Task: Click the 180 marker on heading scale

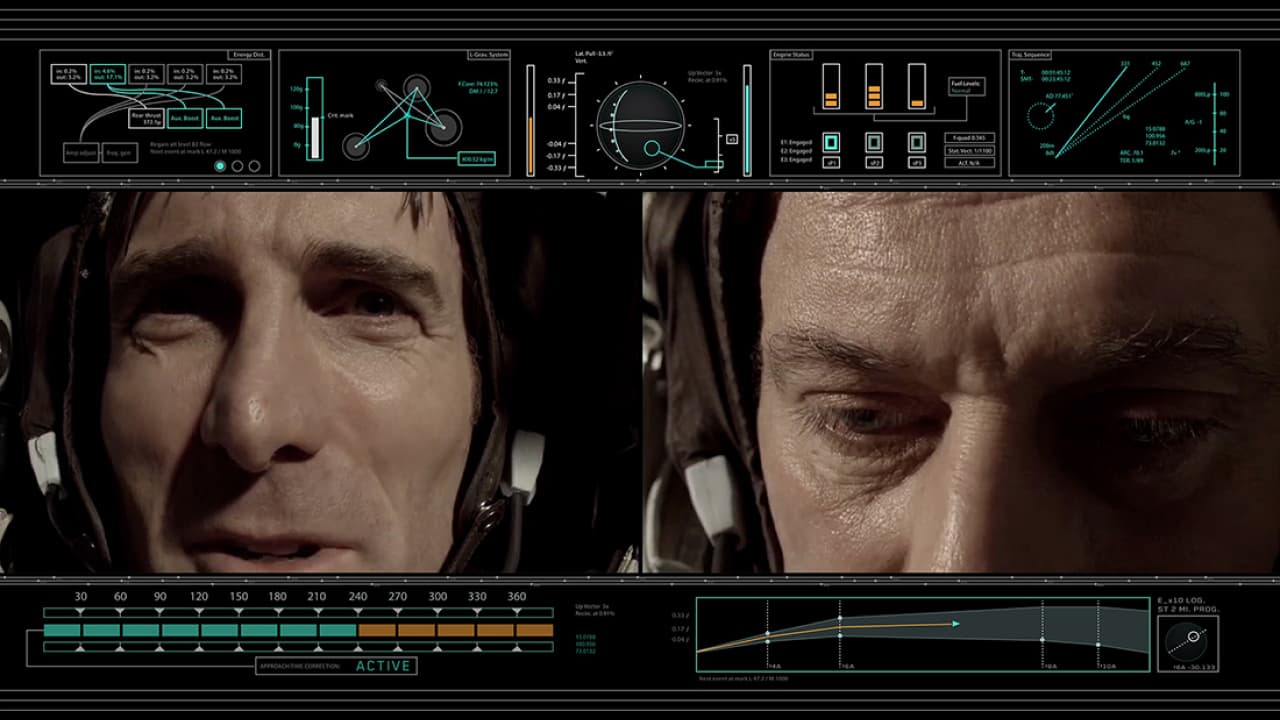Action: tap(277, 597)
